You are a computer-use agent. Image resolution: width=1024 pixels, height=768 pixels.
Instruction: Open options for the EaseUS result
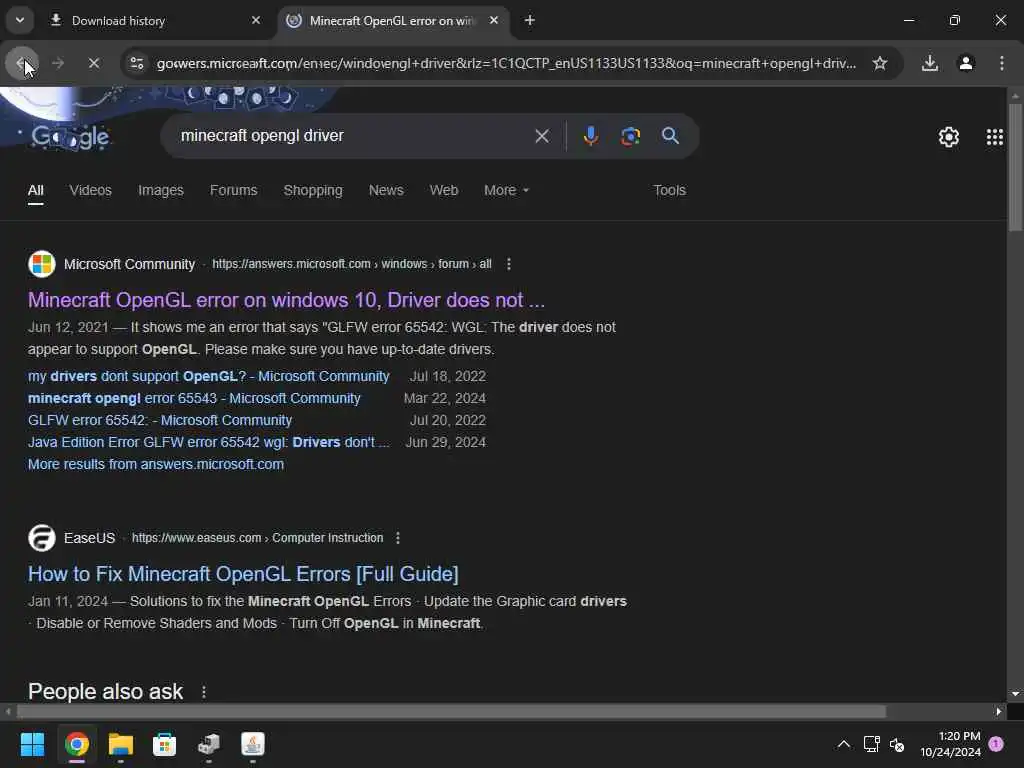pyautogui.click(x=398, y=538)
